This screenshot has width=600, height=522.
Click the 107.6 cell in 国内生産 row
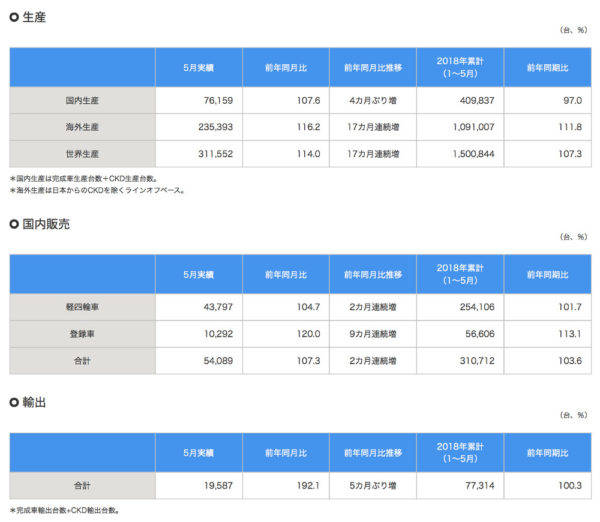click(x=308, y=101)
